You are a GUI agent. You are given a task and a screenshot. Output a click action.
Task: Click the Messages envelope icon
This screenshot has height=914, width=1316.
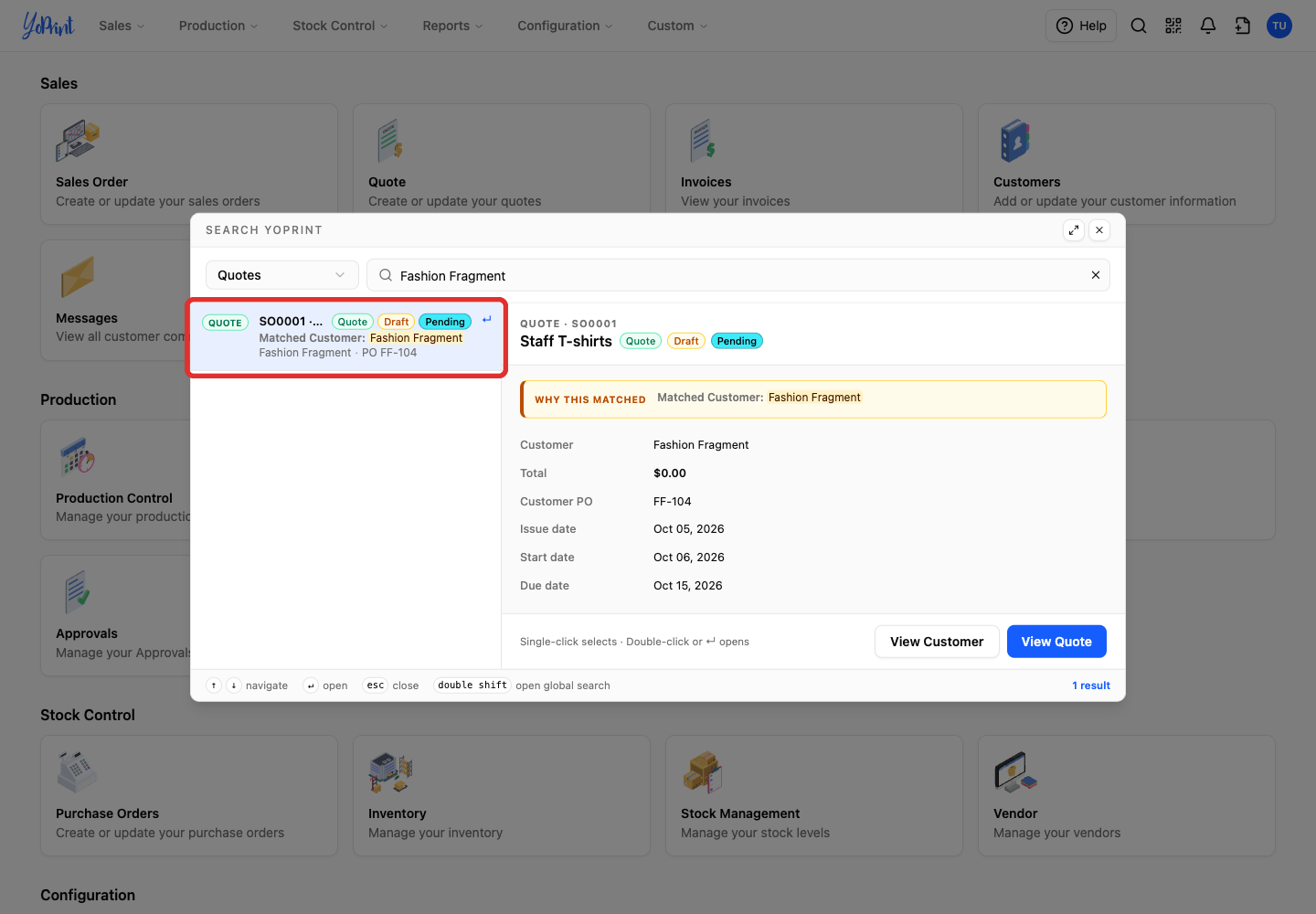pyautogui.click(x=78, y=277)
